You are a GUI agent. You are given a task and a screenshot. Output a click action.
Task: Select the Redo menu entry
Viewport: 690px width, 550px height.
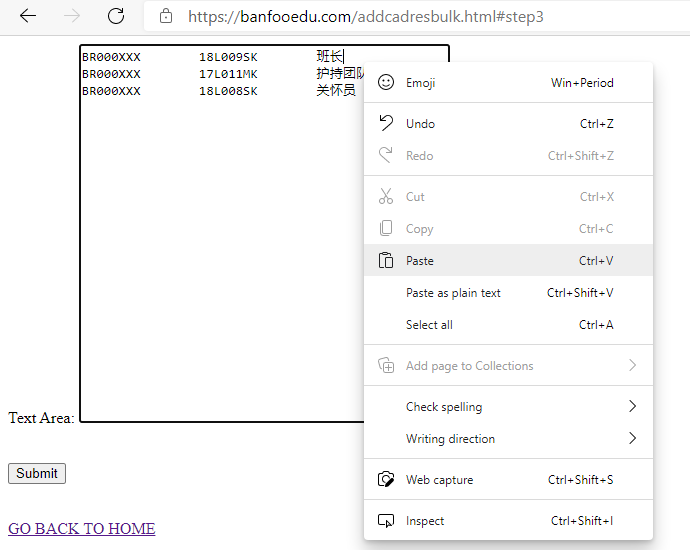[420, 156]
